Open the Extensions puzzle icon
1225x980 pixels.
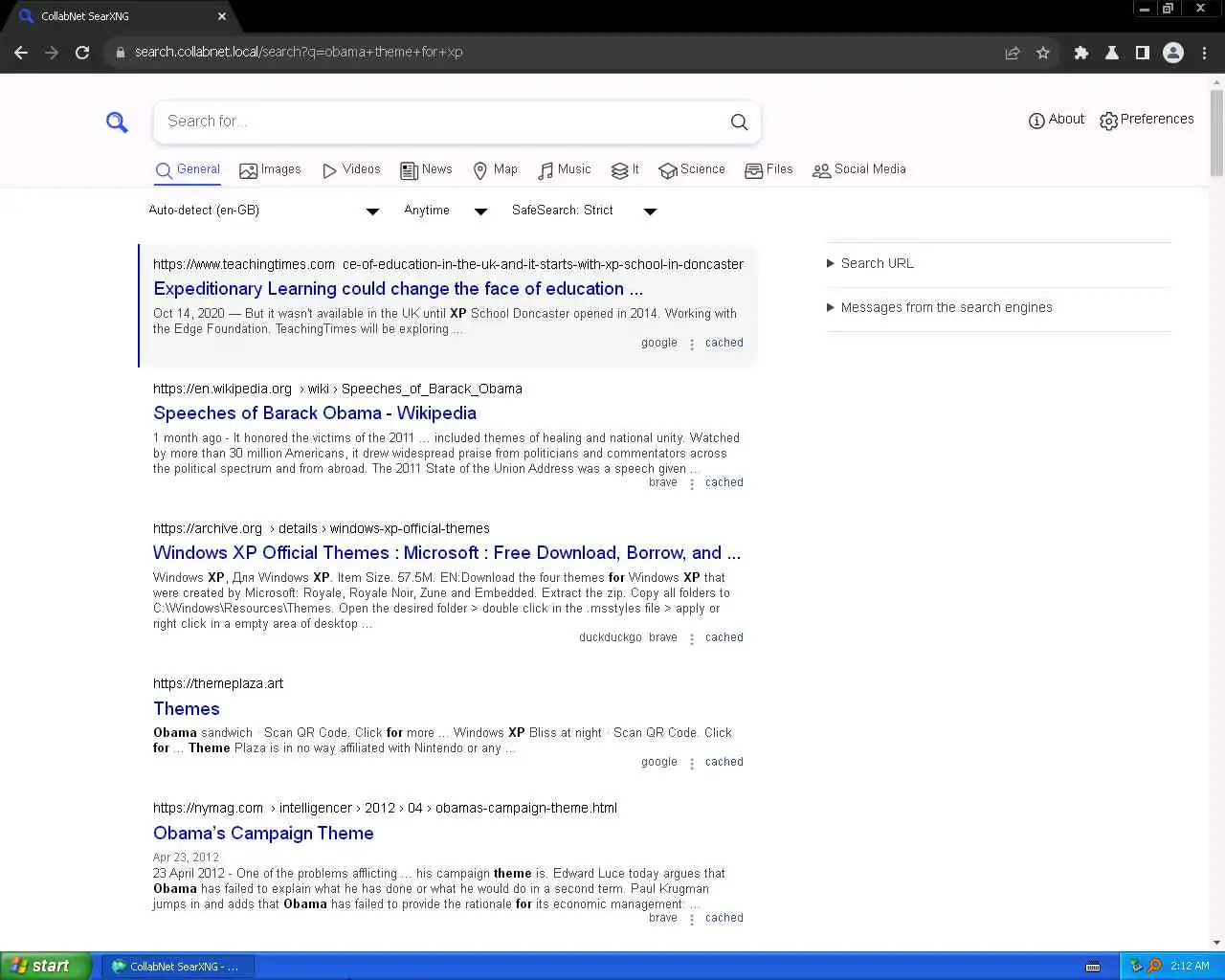click(1081, 53)
